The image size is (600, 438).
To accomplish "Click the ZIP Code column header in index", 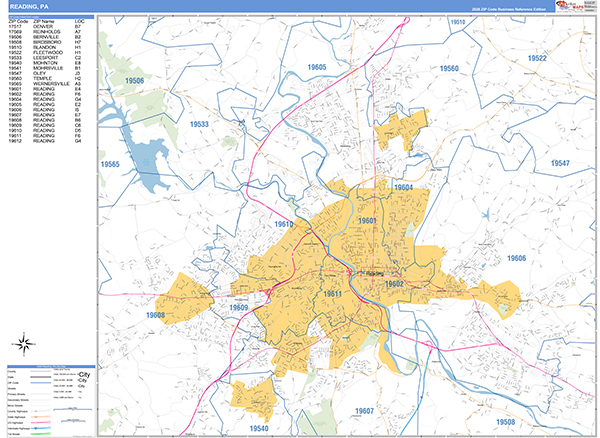I will tap(17, 21).
